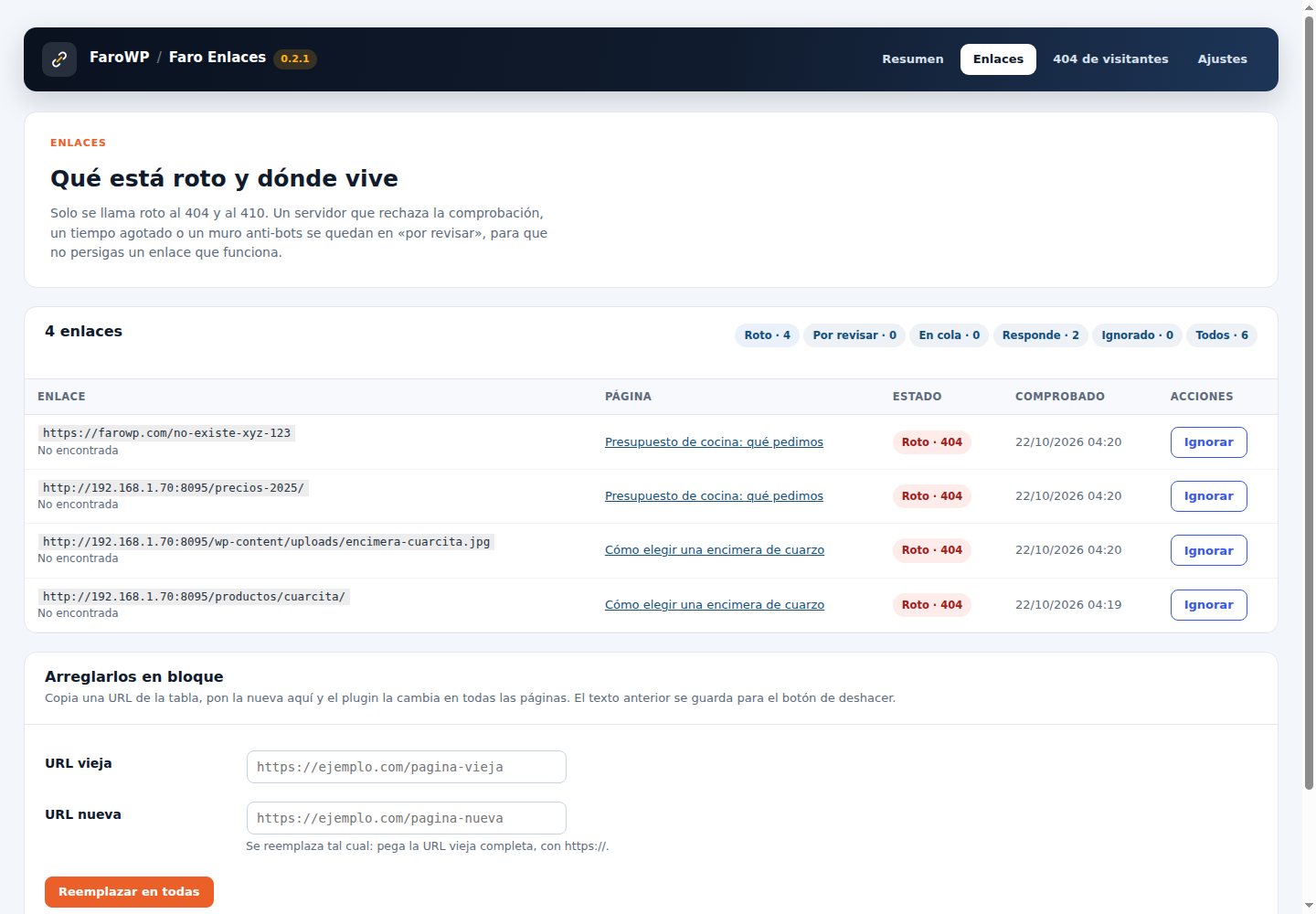Open Presupuesto de cocina page for no-existe-xyz-123
1316x914 pixels.
click(x=714, y=442)
